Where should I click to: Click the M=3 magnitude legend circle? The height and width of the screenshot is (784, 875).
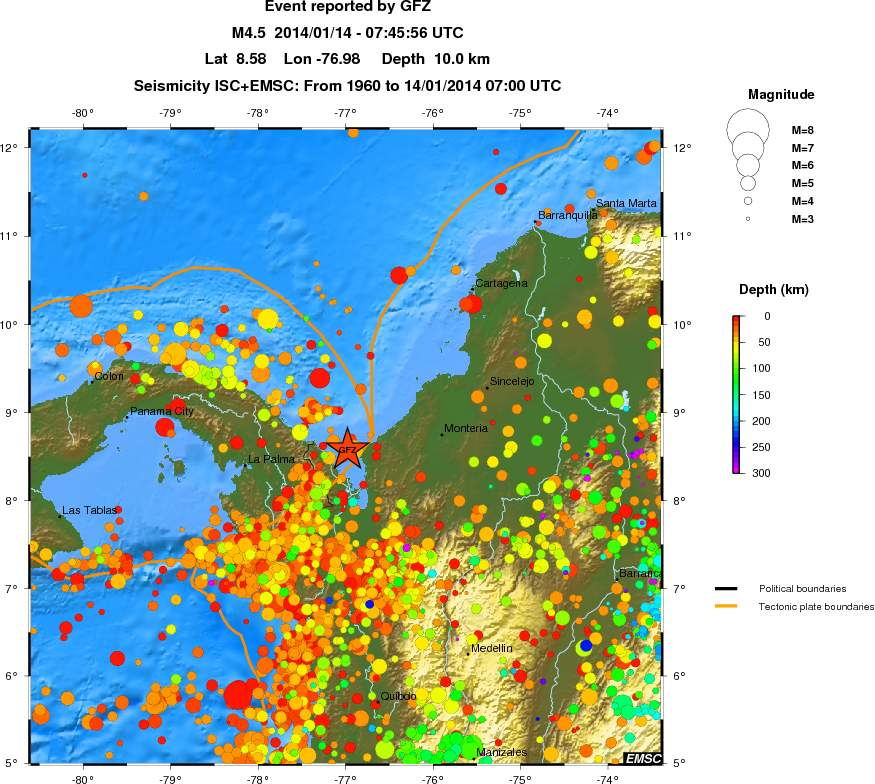(x=748, y=219)
